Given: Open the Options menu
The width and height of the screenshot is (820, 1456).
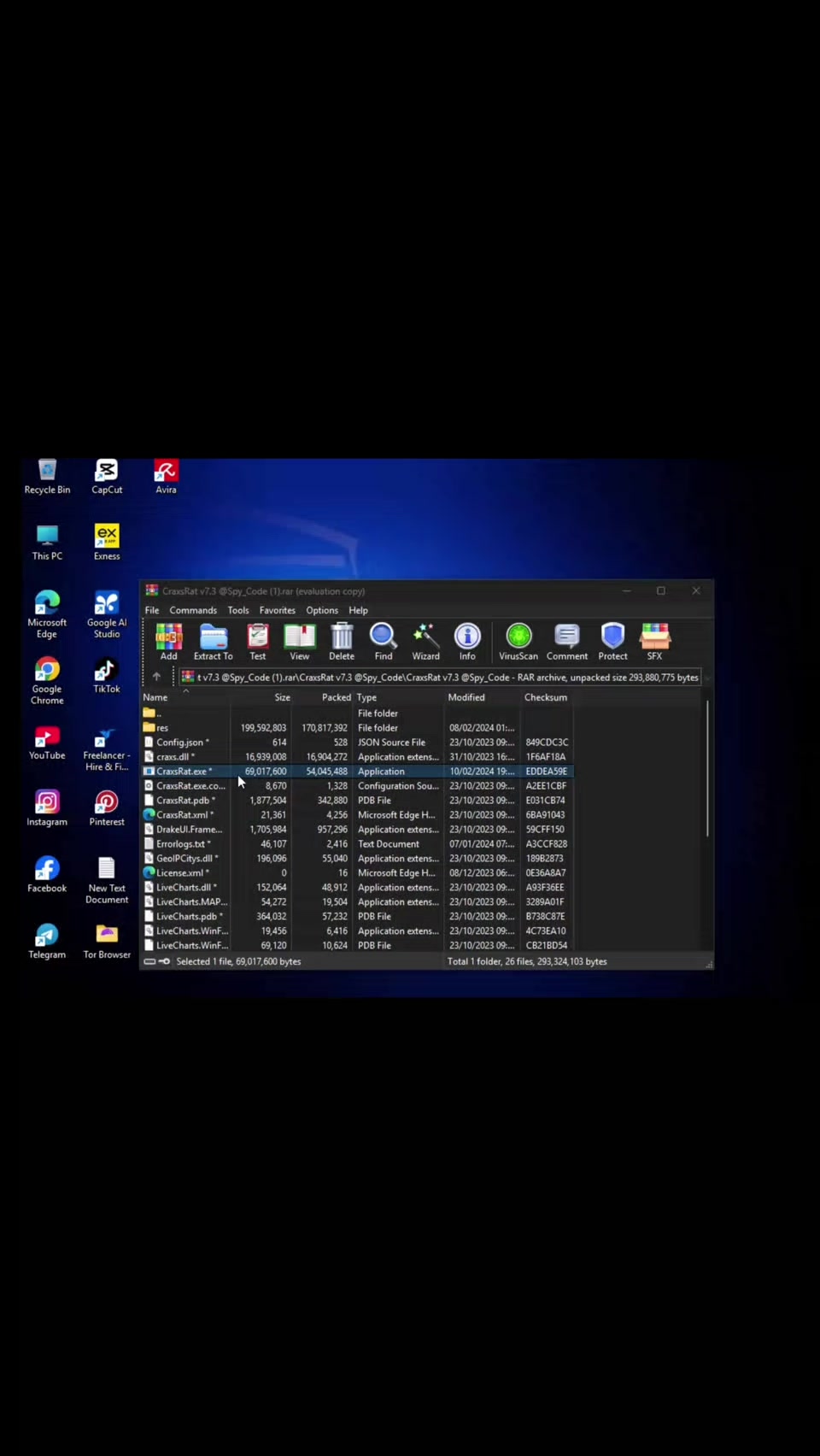Looking at the screenshot, I should (x=322, y=610).
